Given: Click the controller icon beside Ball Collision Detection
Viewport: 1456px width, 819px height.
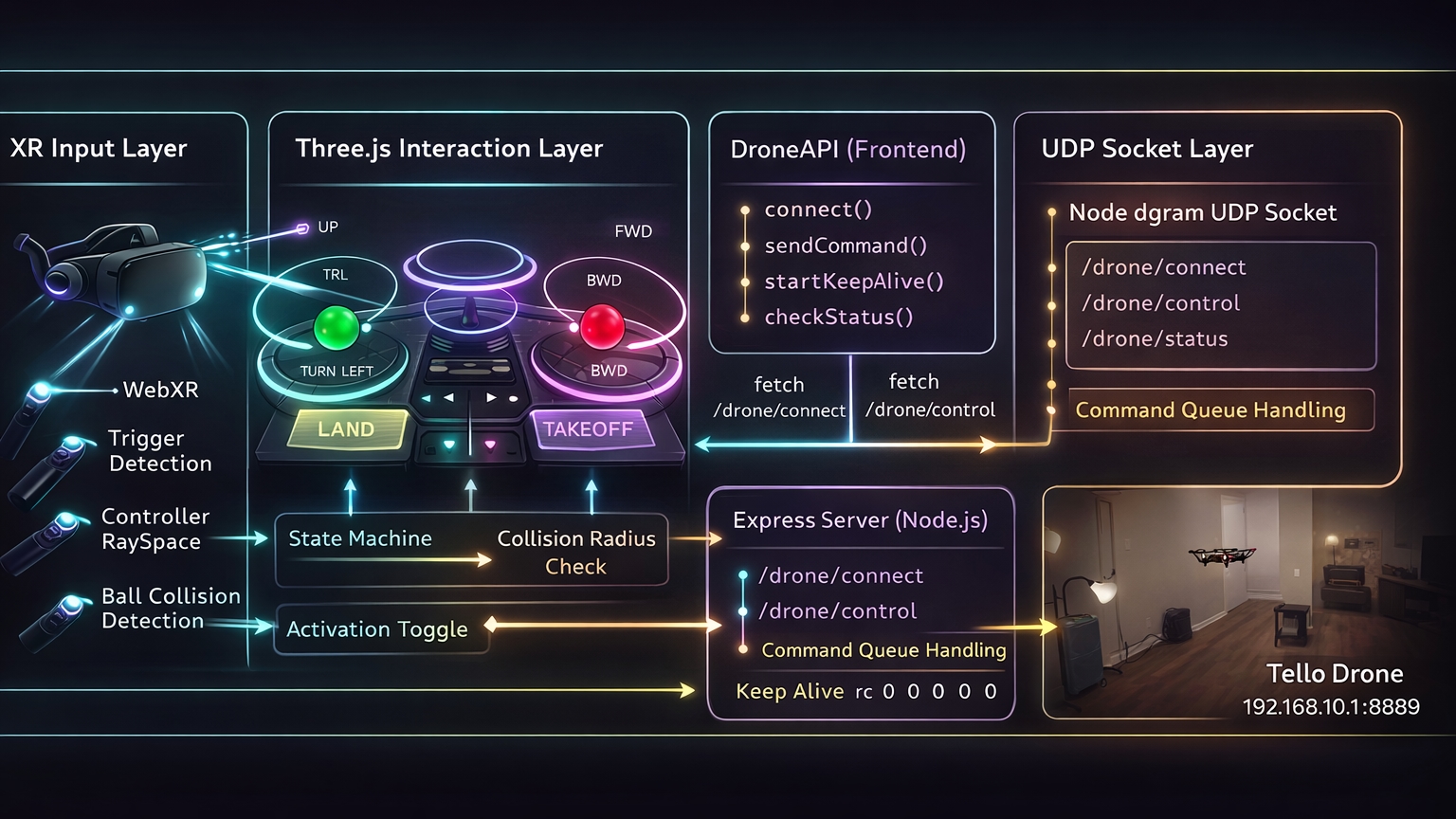Looking at the screenshot, I should [57, 619].
